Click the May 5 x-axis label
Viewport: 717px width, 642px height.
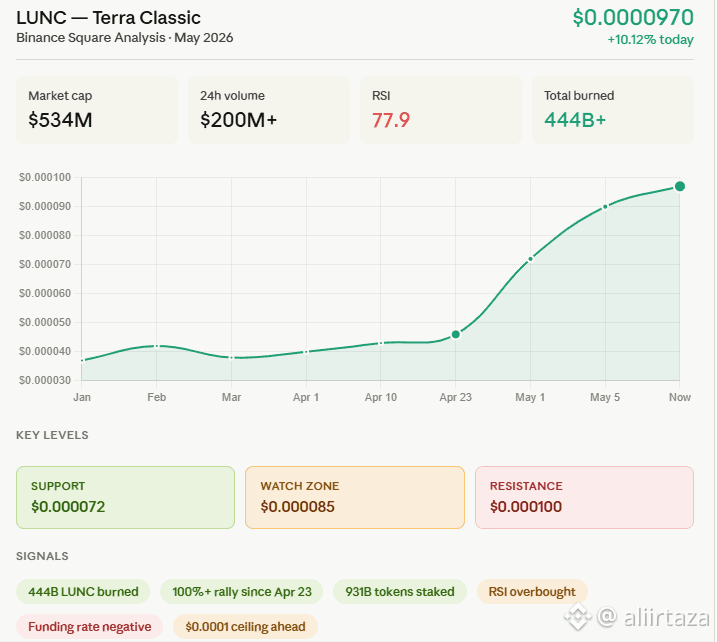click(605, 397)
